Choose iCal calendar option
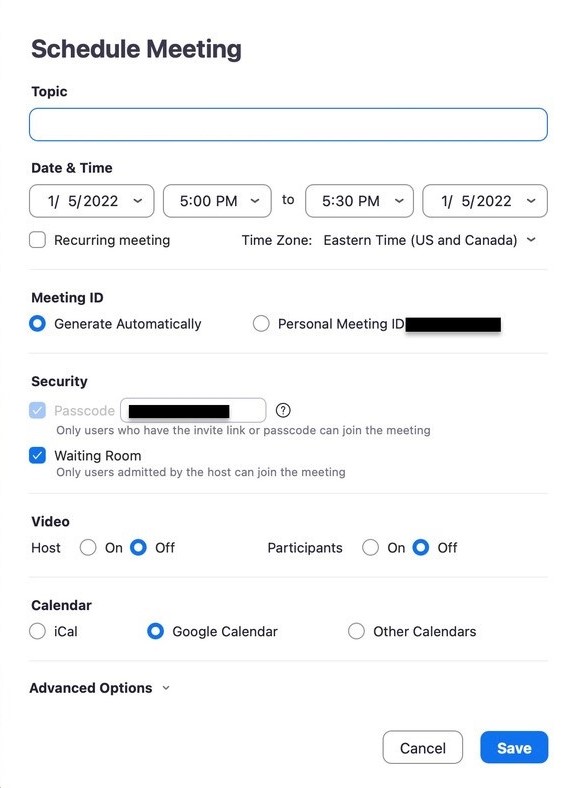569x788 pixels. tap(38, 631)
